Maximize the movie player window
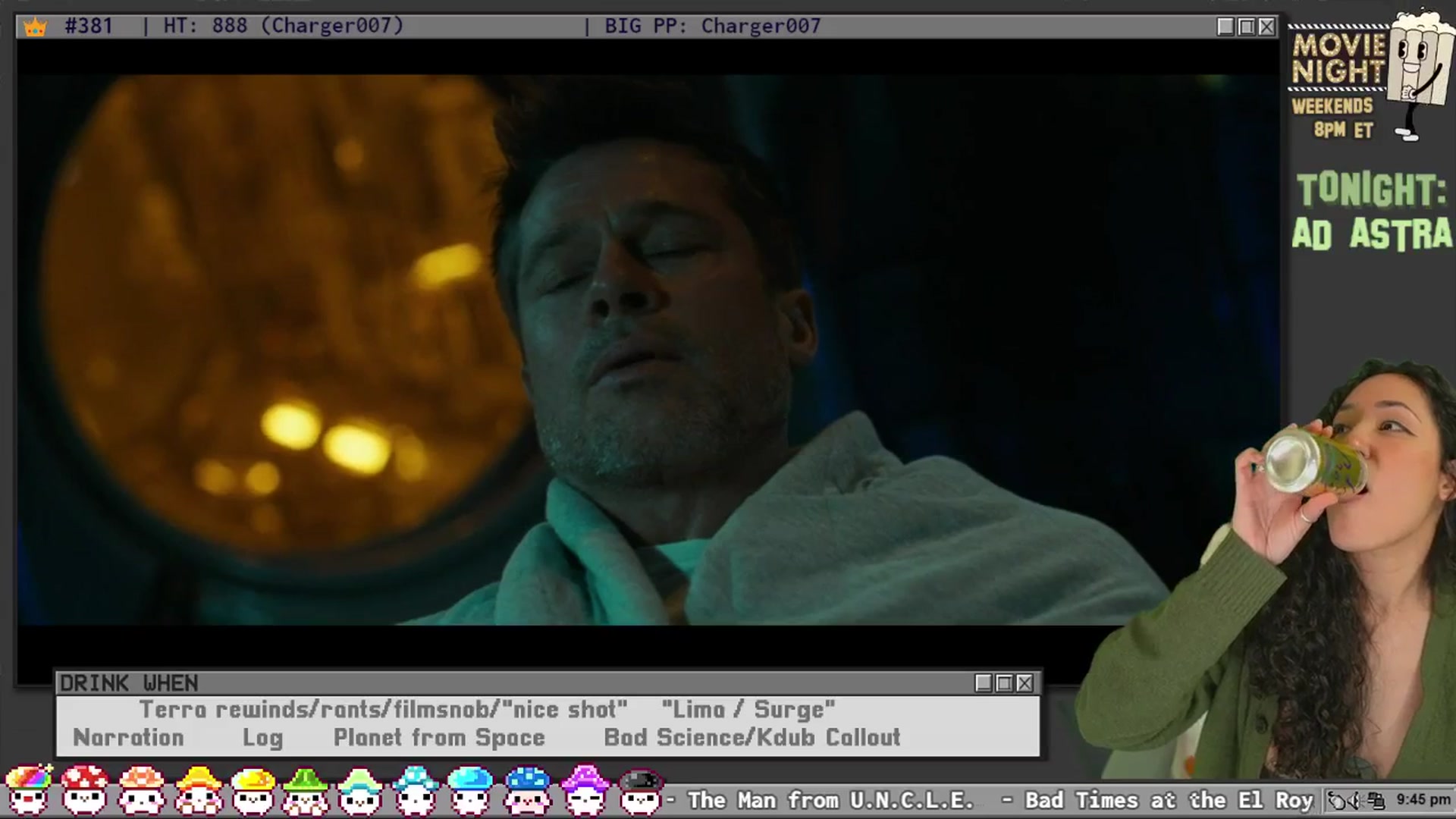This screenshot has width=1456, height=819. tap(1246, 27)
